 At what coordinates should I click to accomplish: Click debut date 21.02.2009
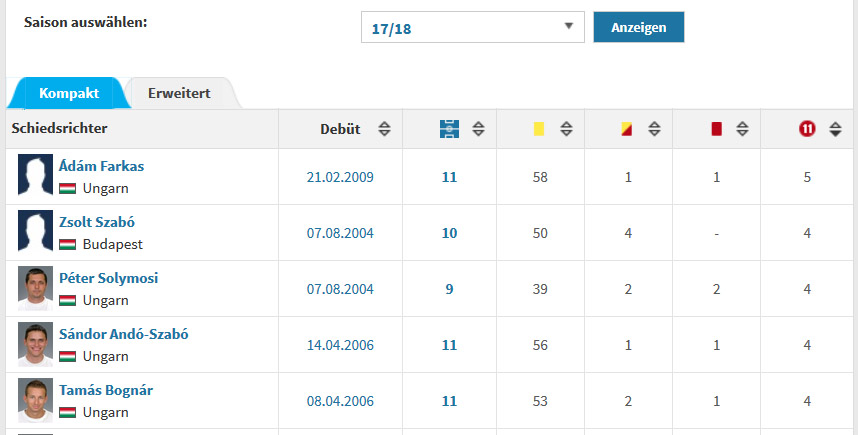coord(340,177)
